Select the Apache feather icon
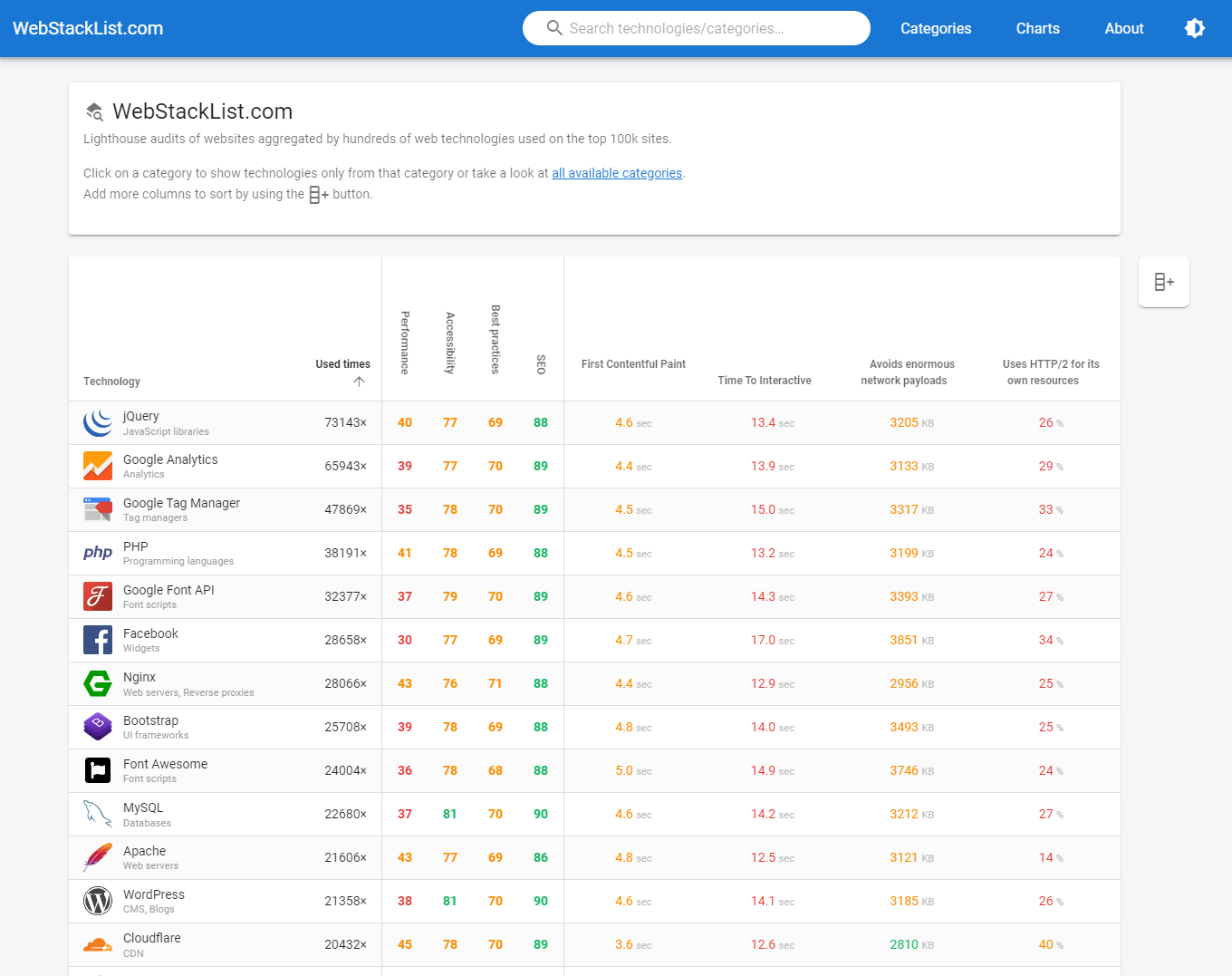 tap(97, 857)
